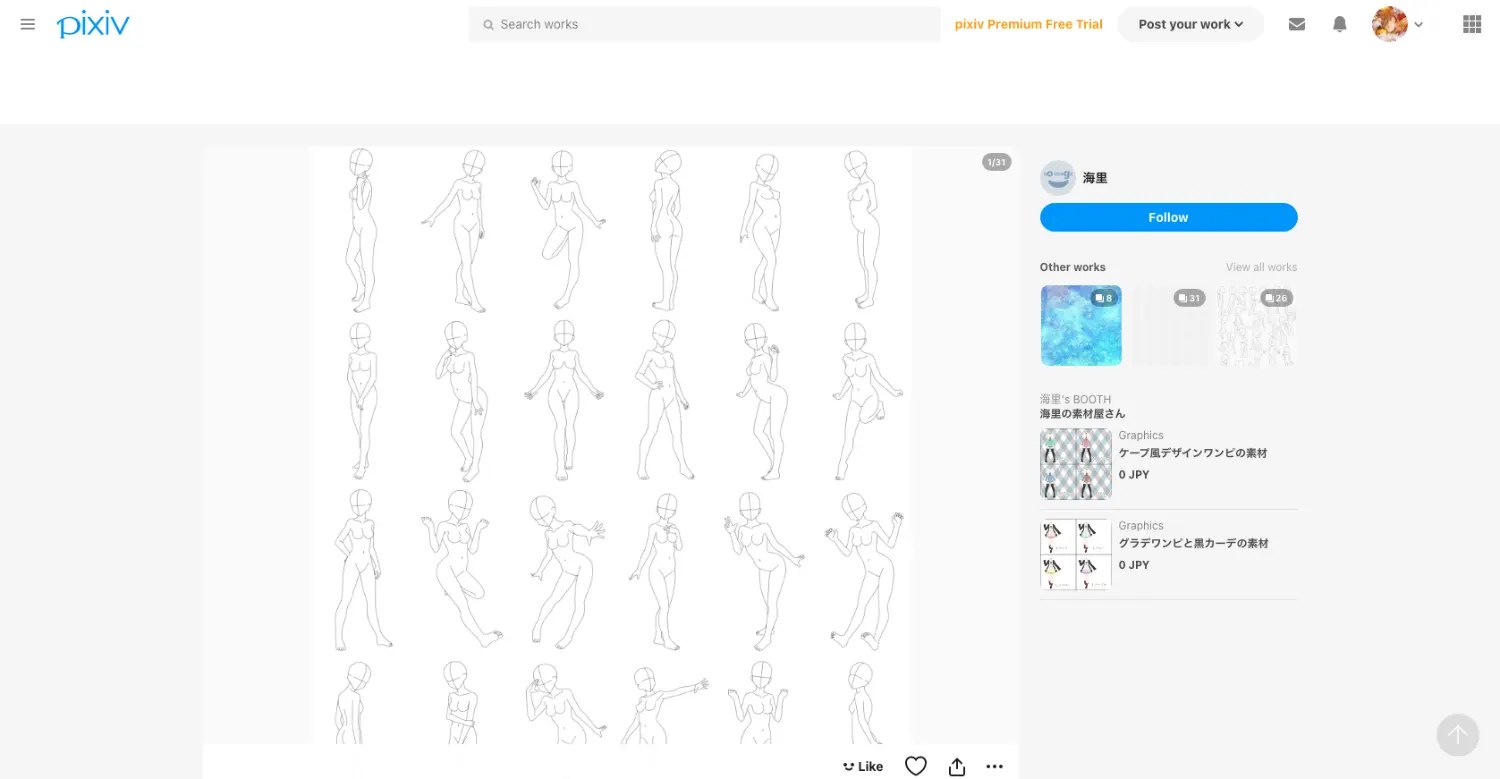Follow the artist 海里
Viewport: 1500px width, 779px height.
point(1169,217)
